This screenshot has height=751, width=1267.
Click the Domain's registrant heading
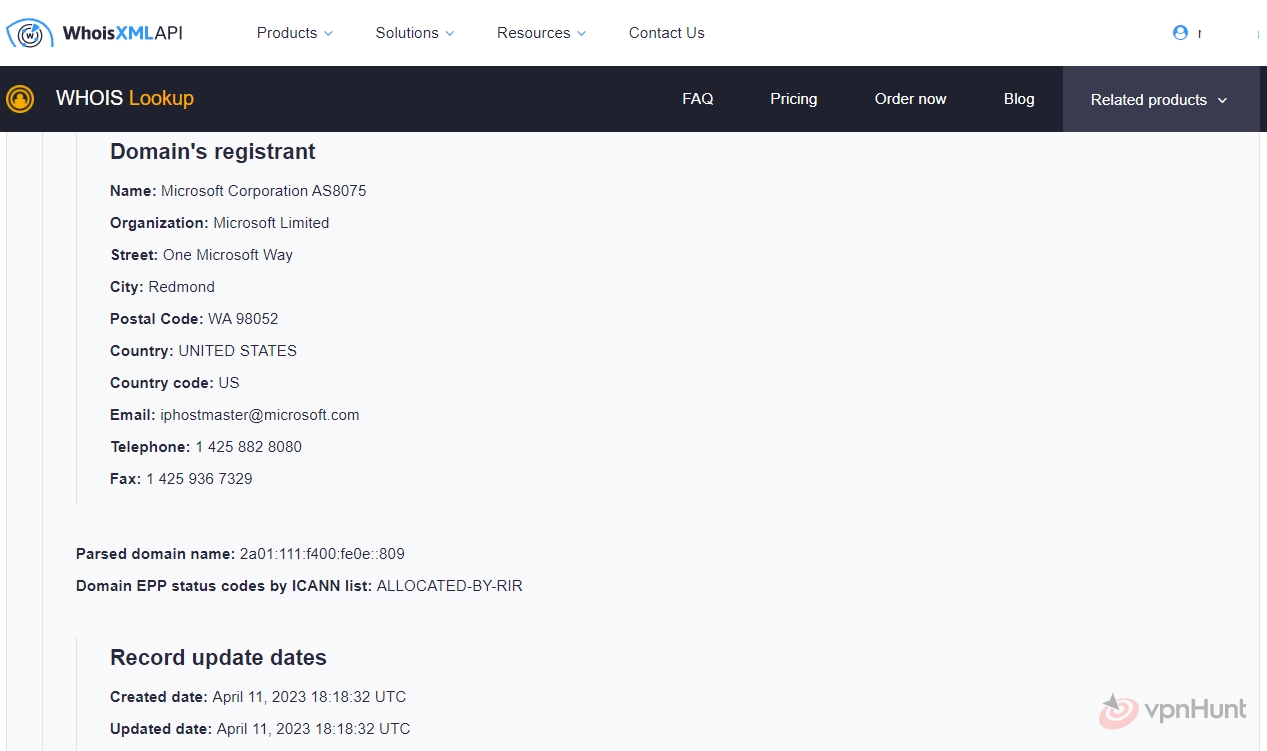click(213, 152)
